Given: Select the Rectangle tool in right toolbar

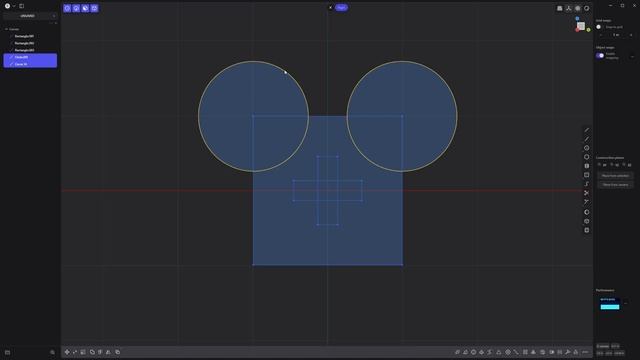Looking at the screenshot, I should click(x=587, y=175).
